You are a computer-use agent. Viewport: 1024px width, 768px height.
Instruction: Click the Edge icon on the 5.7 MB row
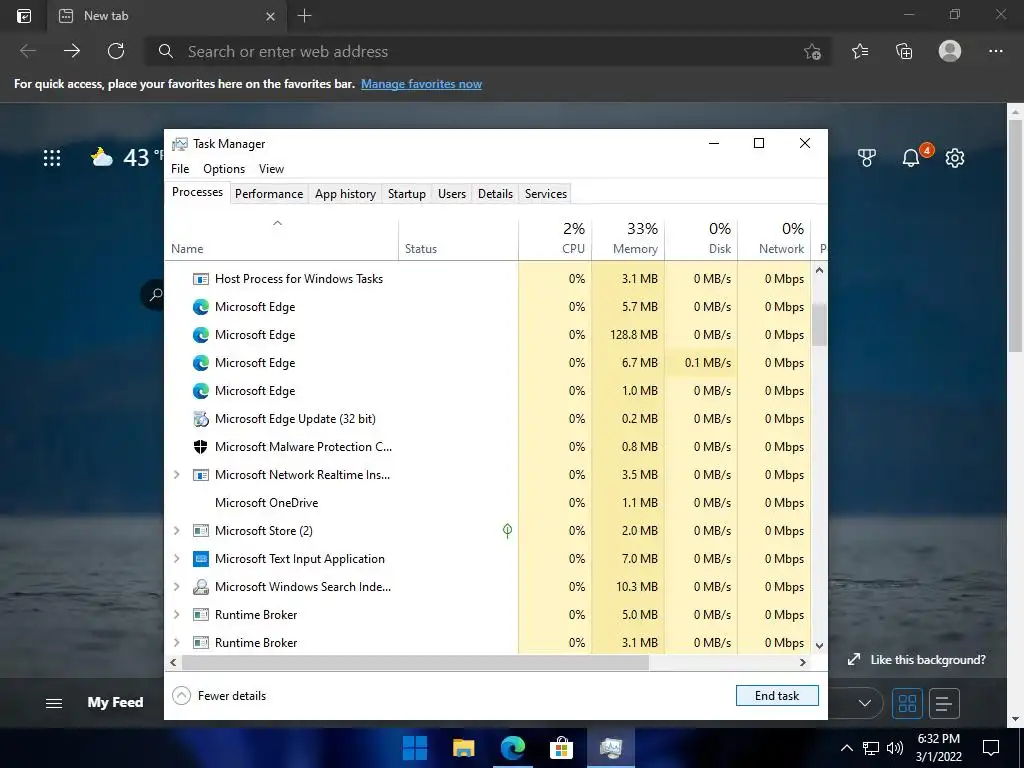[200, 307]
